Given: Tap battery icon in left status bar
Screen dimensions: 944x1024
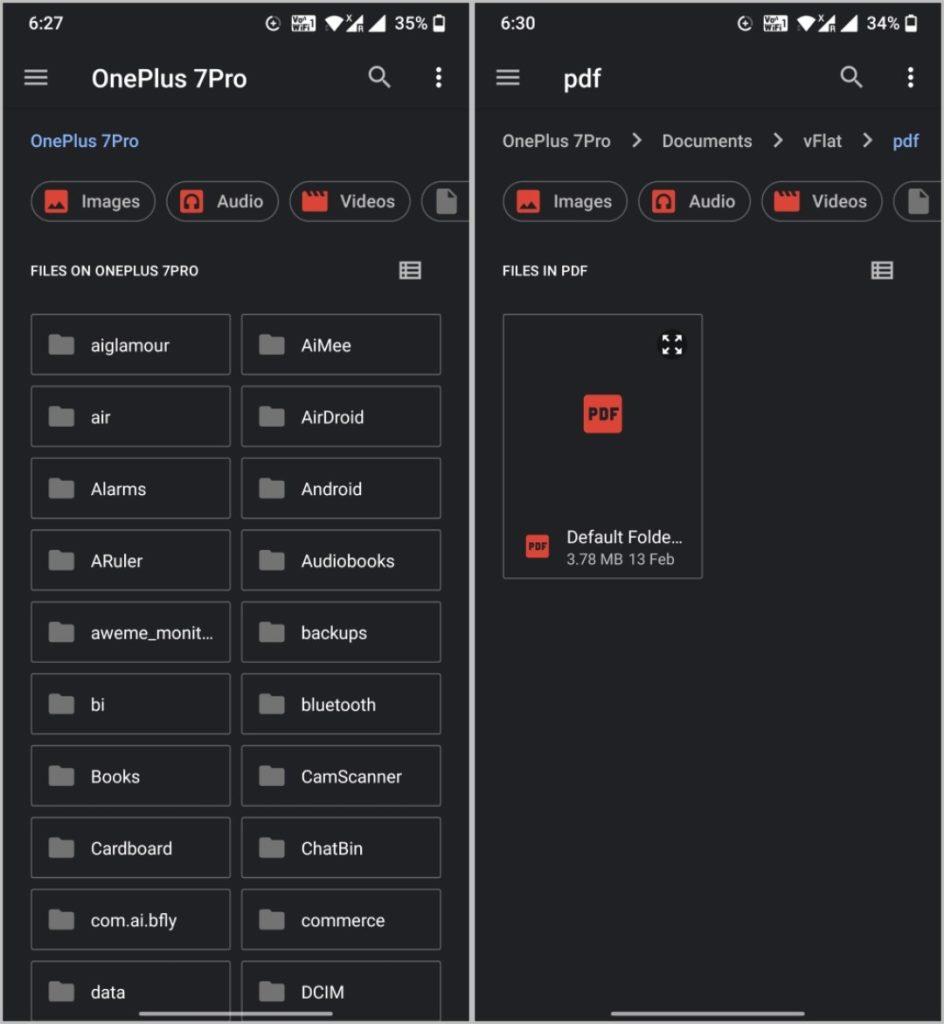Looking at the screenshot, I should [440, 24].
